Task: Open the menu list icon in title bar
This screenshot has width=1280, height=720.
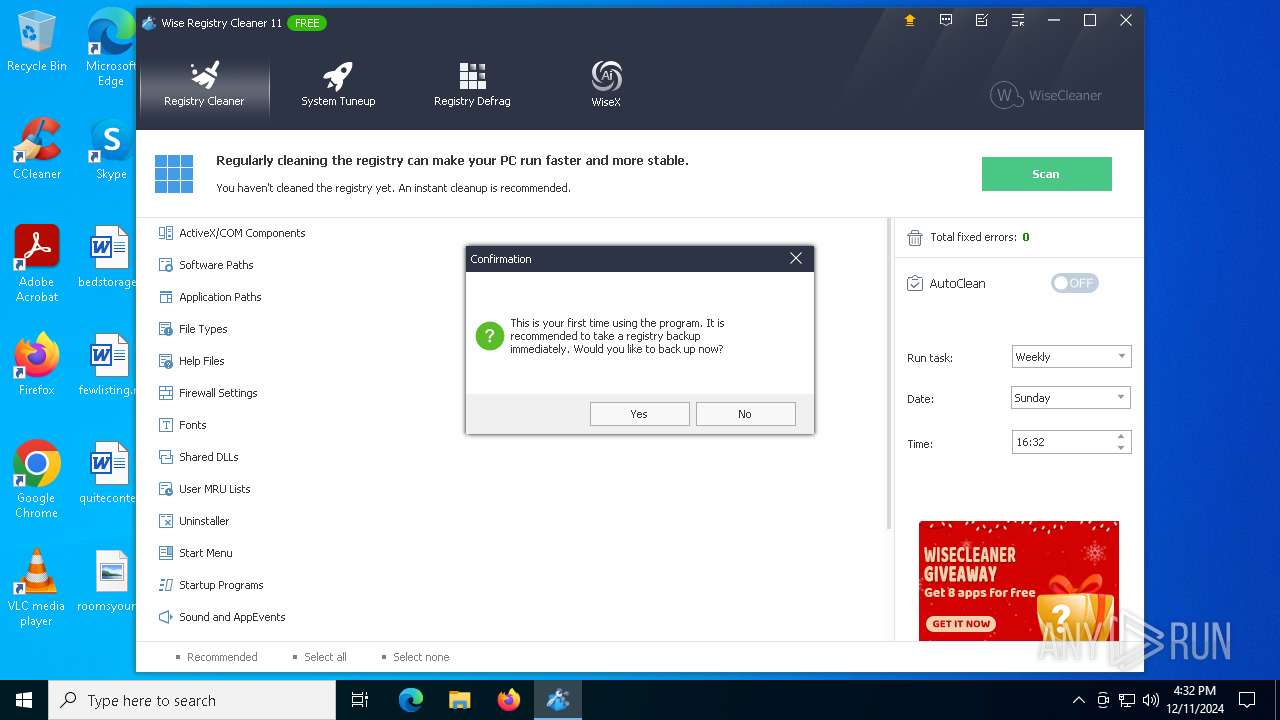Action: click(1018, 20)
